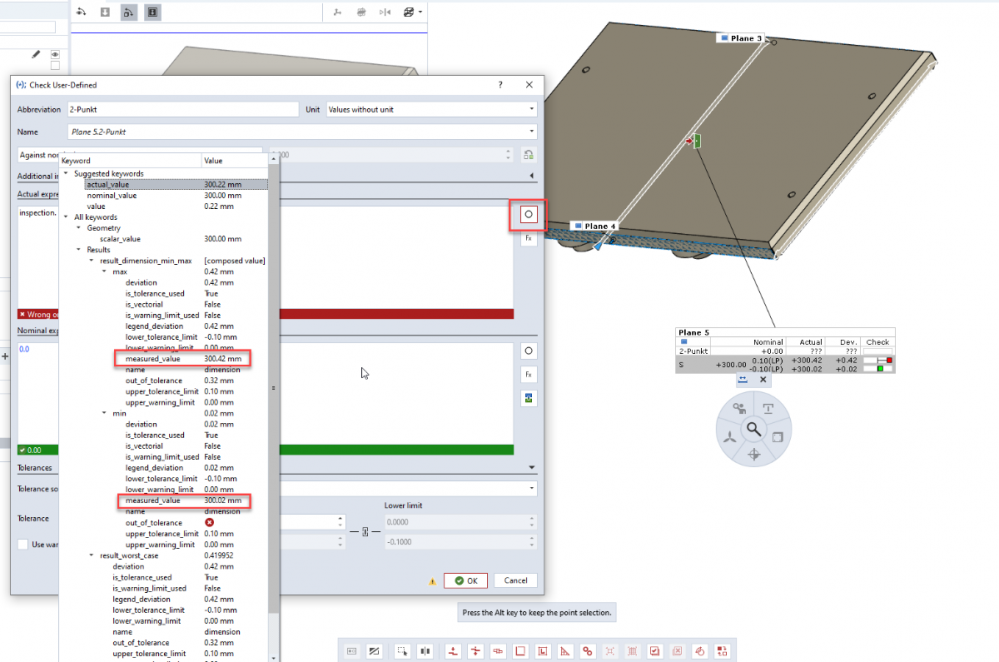Toggle the eye visibility checkbox in left panel
The height and width of the screenshot is (662, 999).
[55, 54]
